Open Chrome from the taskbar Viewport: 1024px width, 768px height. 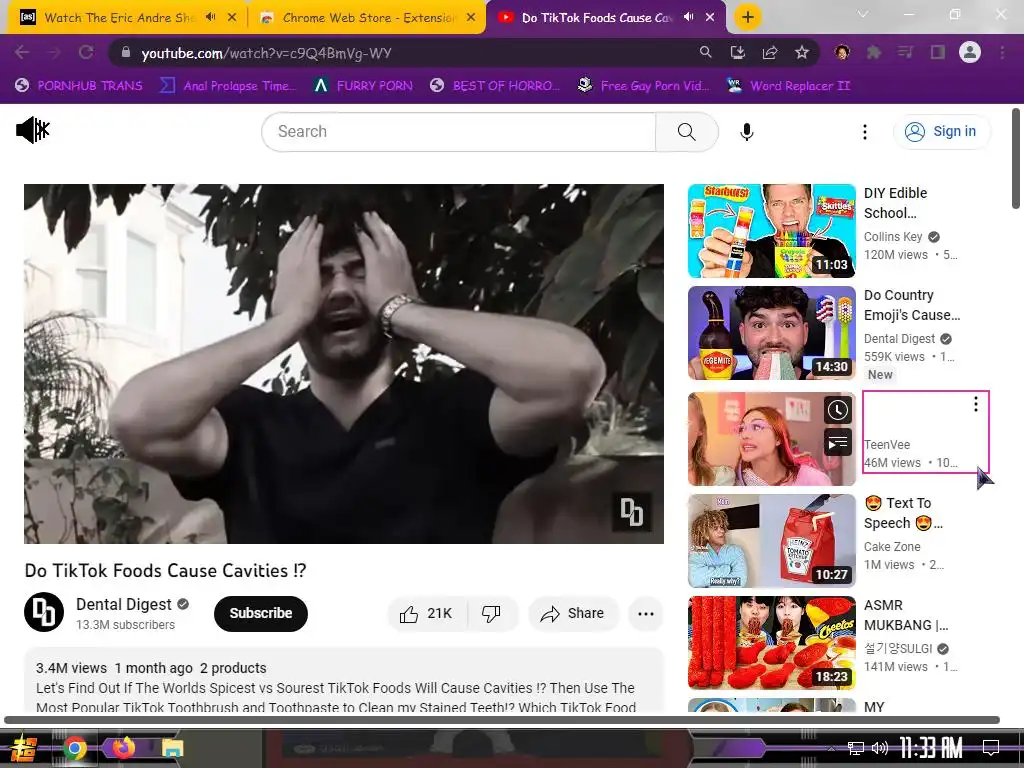[75, 748]
